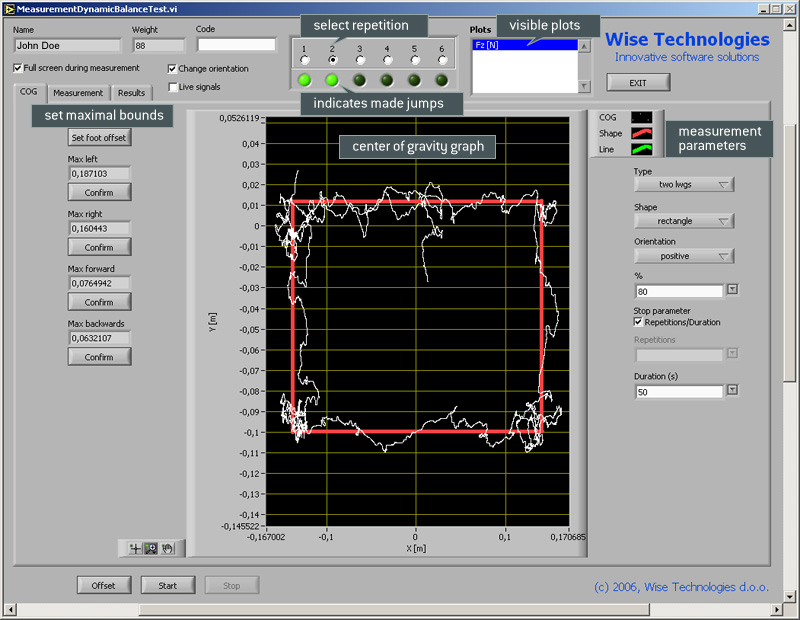Toggle Repetitions/Duration stop parameter checkbox
This screenshot has height=620, width=800.
coord(638,322)
